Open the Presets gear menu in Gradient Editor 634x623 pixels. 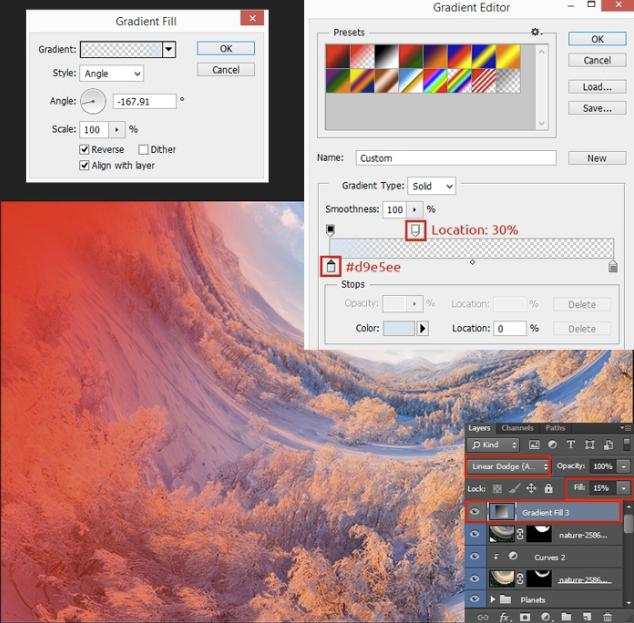click(x=536, y=32)
